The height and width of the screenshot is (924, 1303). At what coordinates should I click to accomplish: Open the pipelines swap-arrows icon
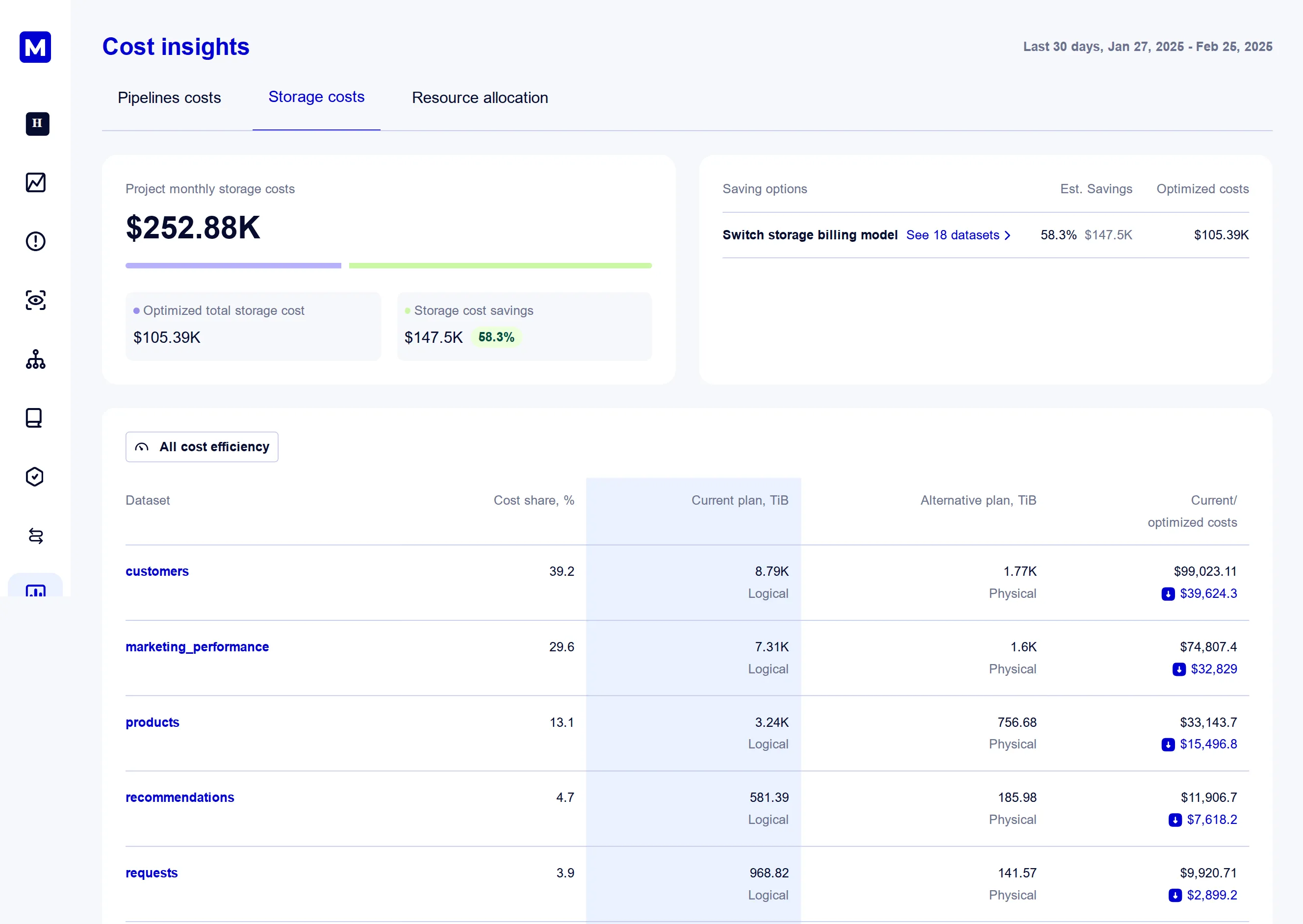[x=35, y=536]
